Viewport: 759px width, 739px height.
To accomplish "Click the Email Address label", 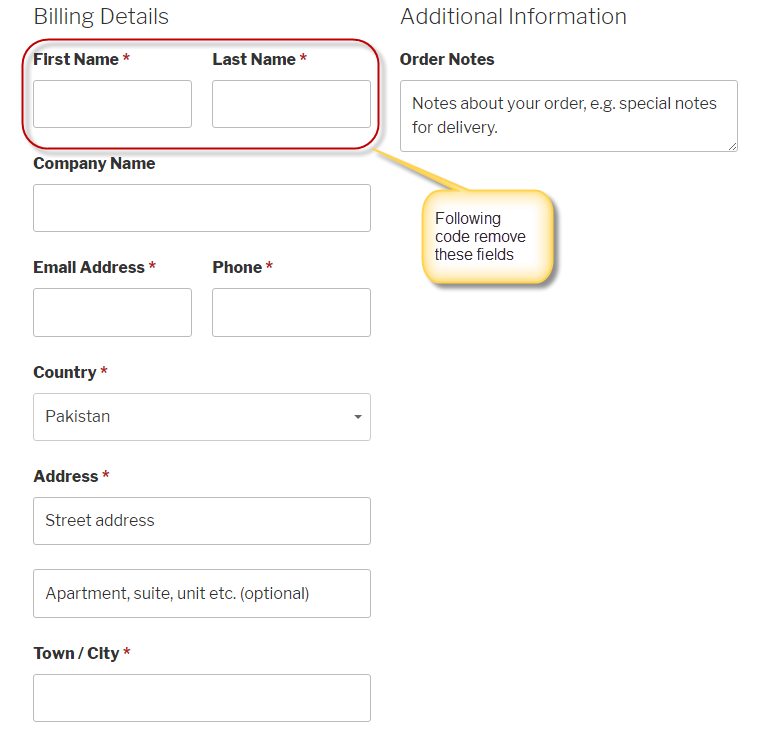I will coord(89,268).
